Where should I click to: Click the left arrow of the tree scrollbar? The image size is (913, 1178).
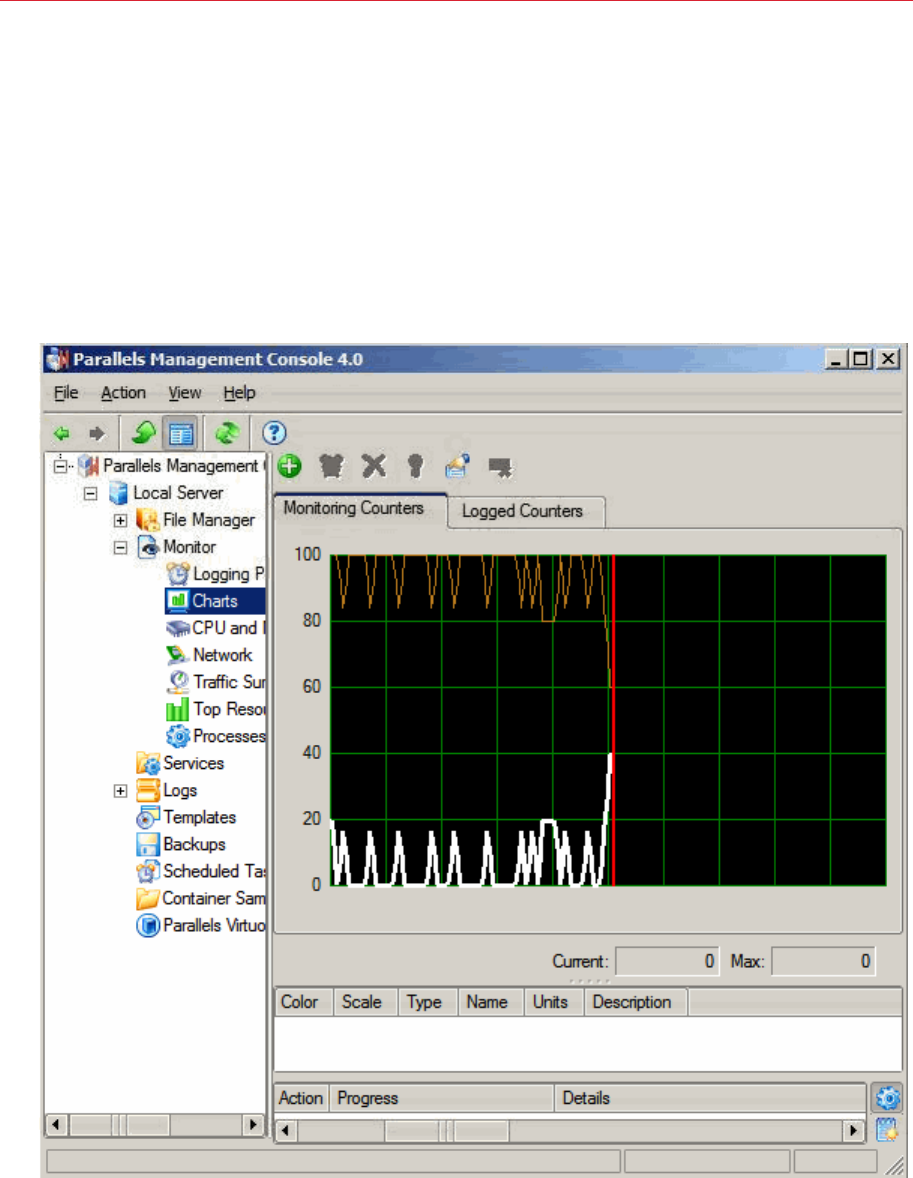click(56, 1125)
